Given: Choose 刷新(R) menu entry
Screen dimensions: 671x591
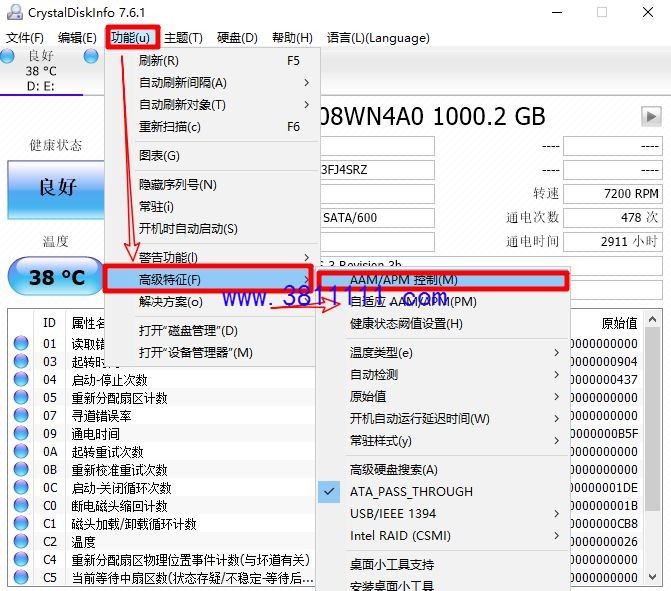Looking at the screenshot, I should (x=213, y=60).
